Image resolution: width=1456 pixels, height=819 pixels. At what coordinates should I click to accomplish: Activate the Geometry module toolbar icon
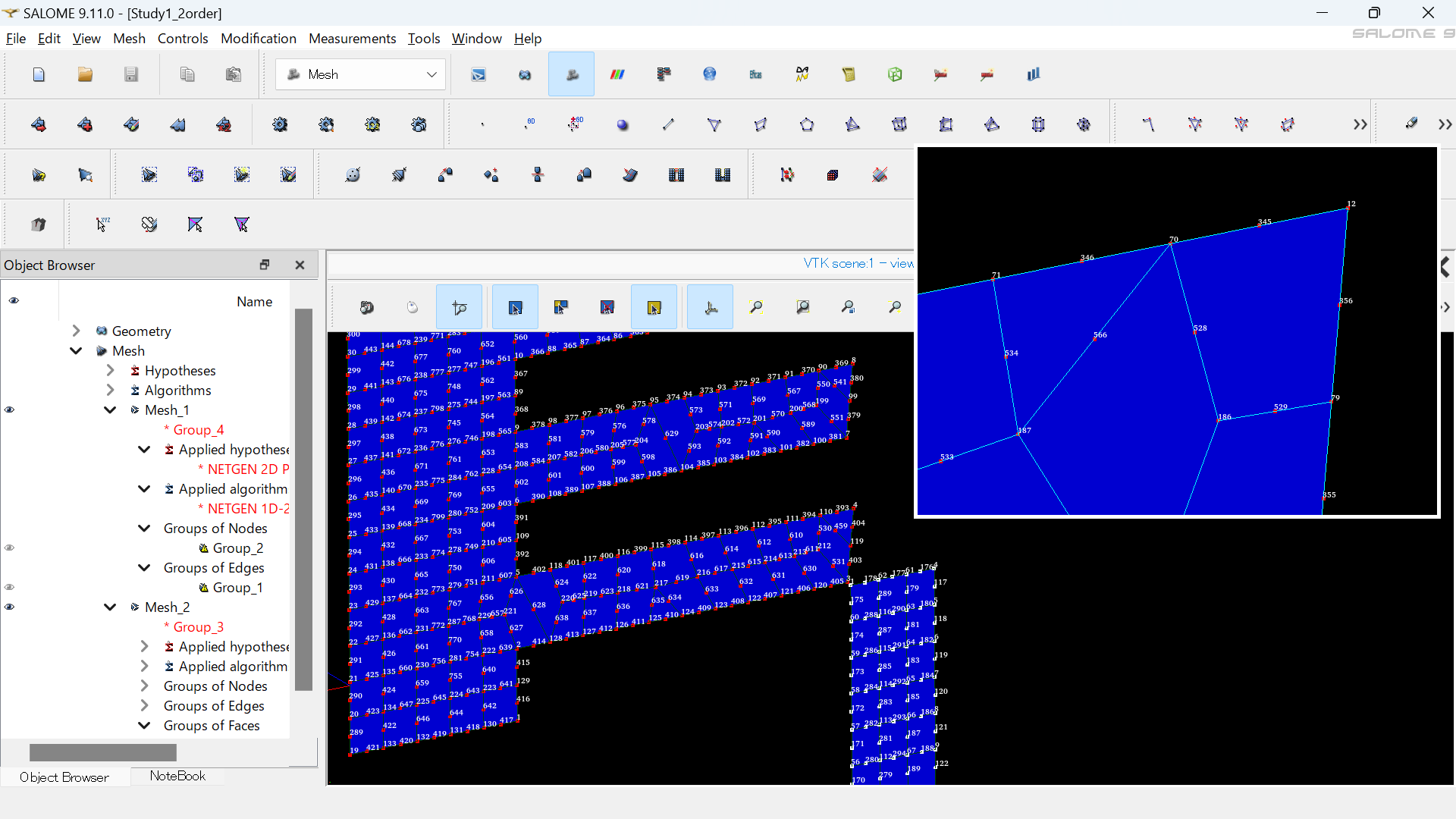(x=525, y=74)
